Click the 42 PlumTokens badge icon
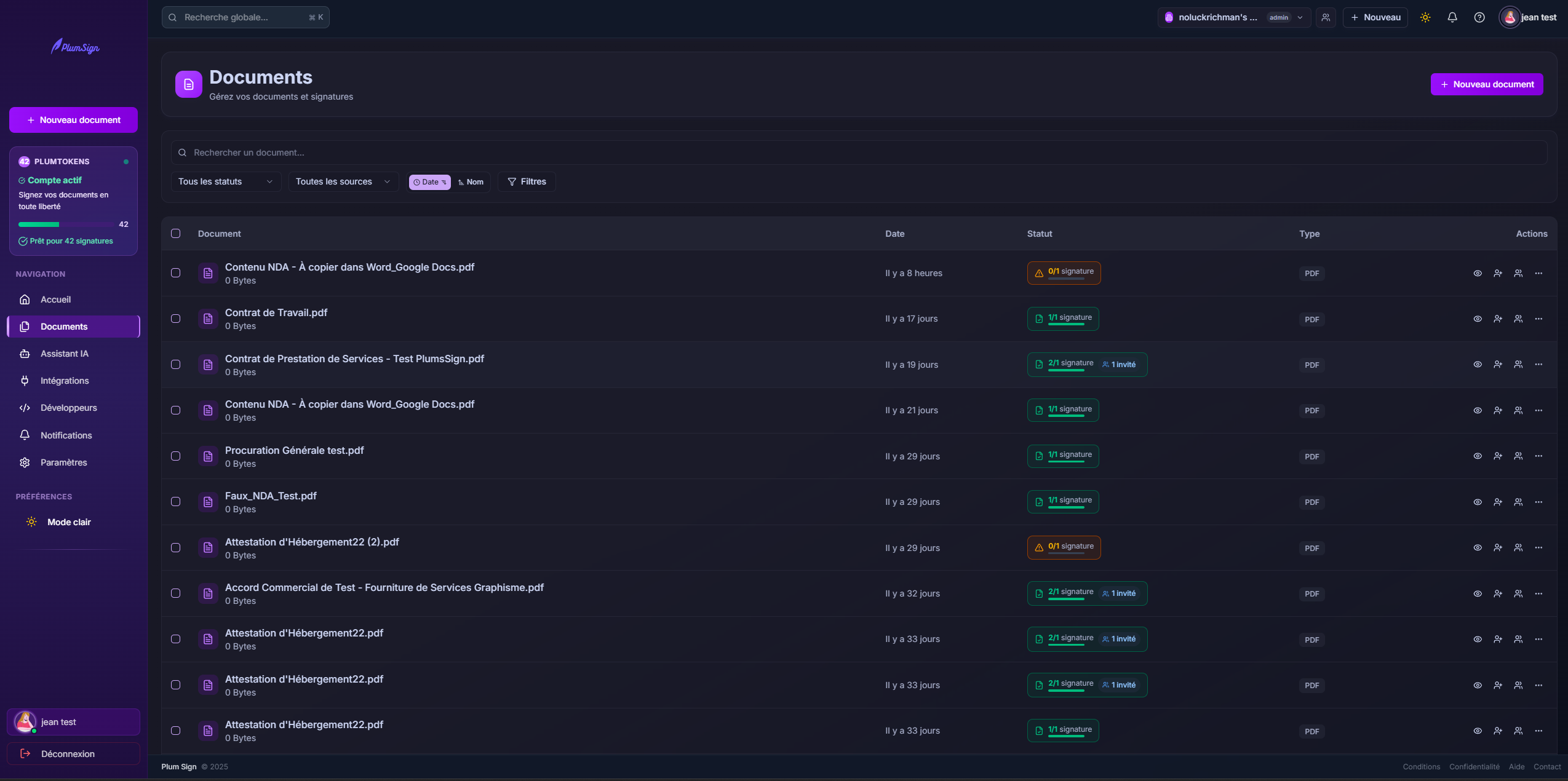The image size is (1568, 781). pyautogui.click(x=24, y=162)
